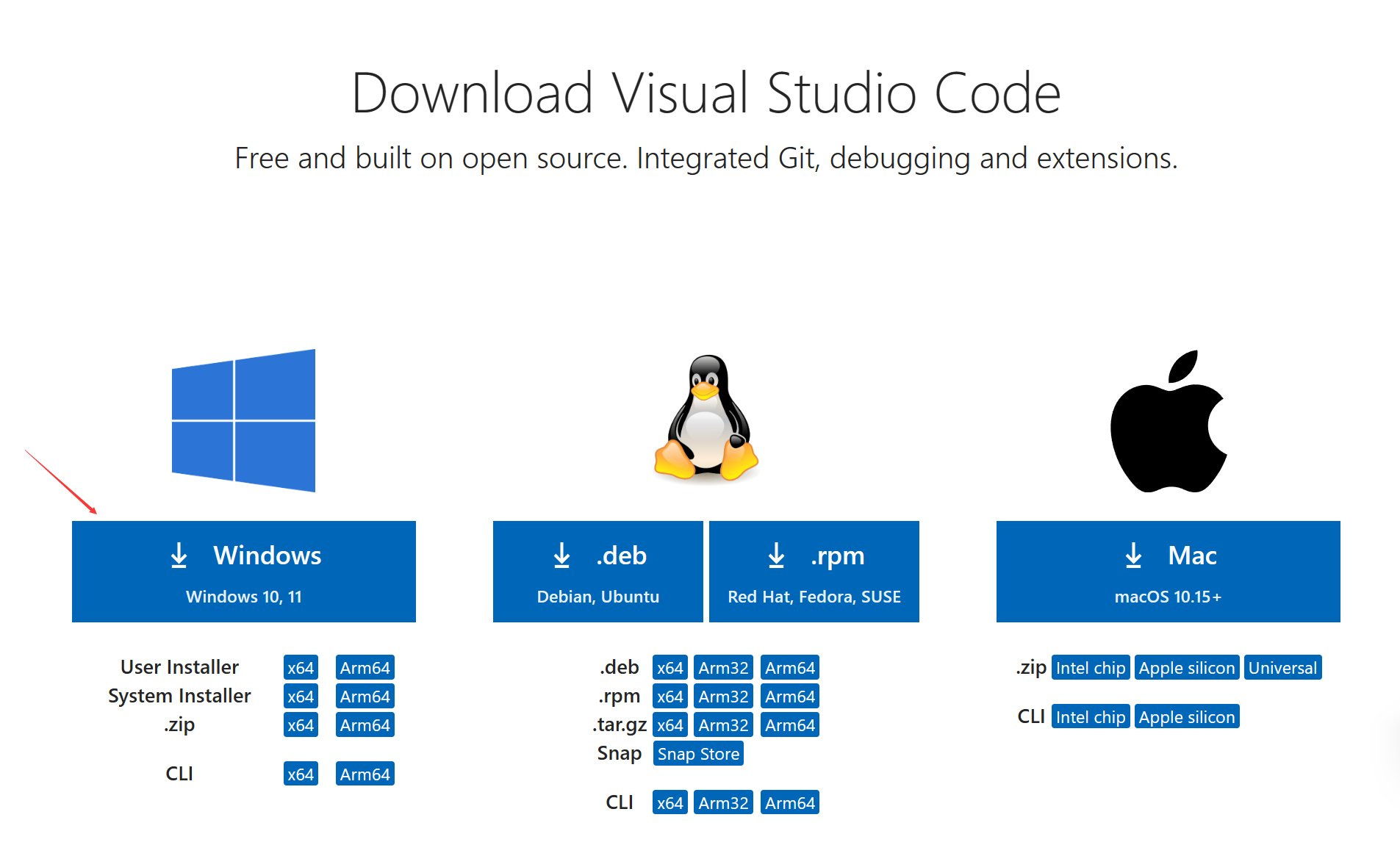Get Mac CLI for Intel chip
Viewport: 1400px width, 845px height.
pos(1091,716)
